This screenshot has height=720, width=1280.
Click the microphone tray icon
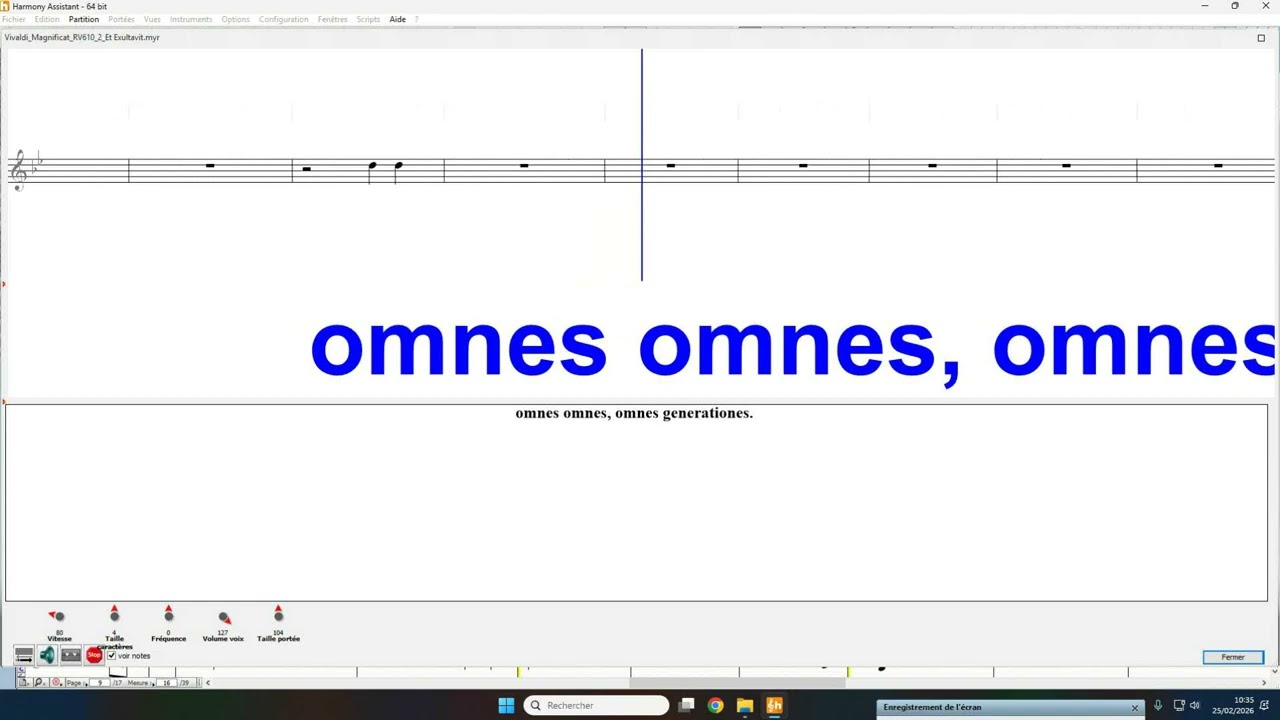click(1158, 705)
